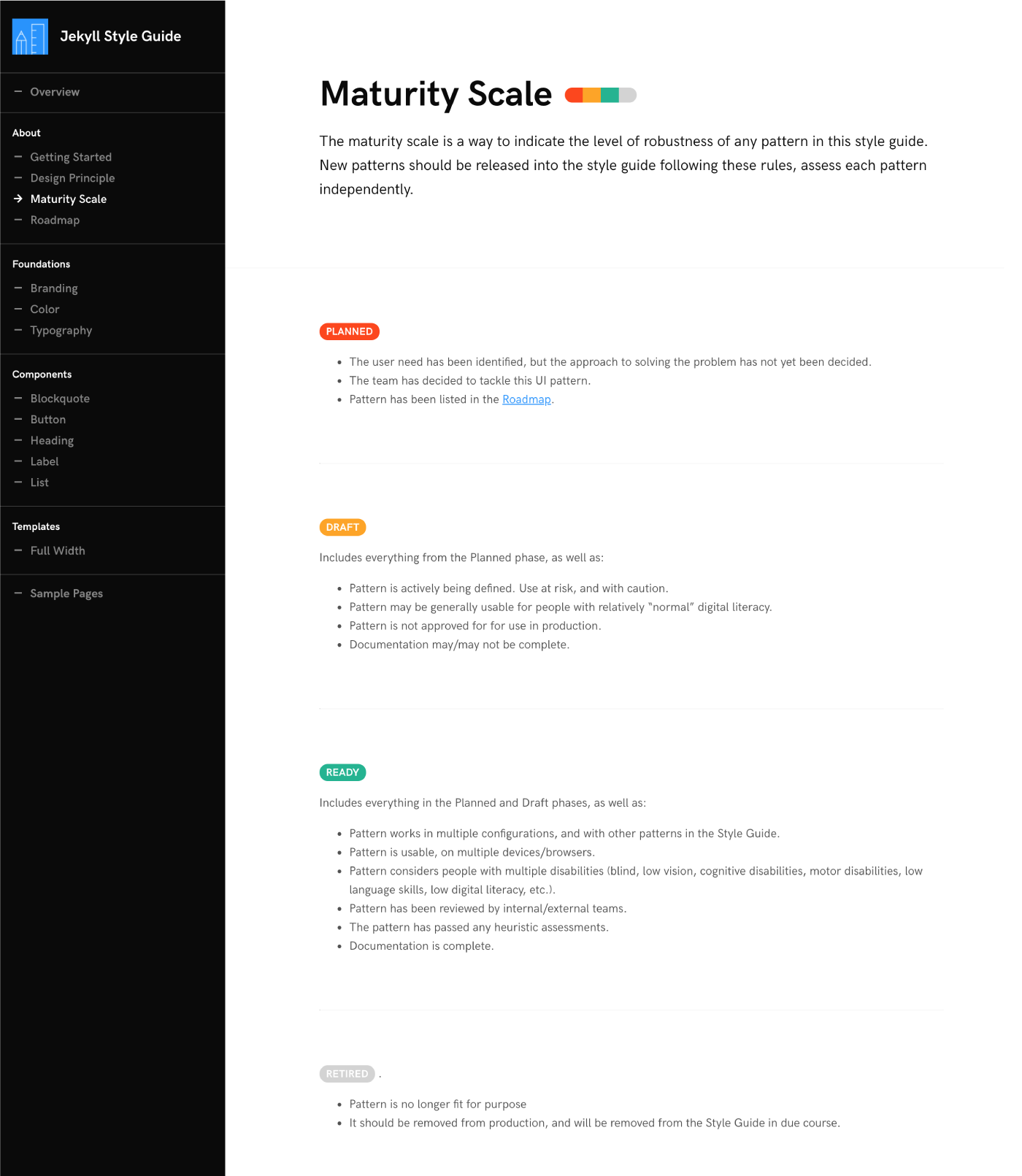Follow the Roadmap link in Planned section

tap(526, 399)
